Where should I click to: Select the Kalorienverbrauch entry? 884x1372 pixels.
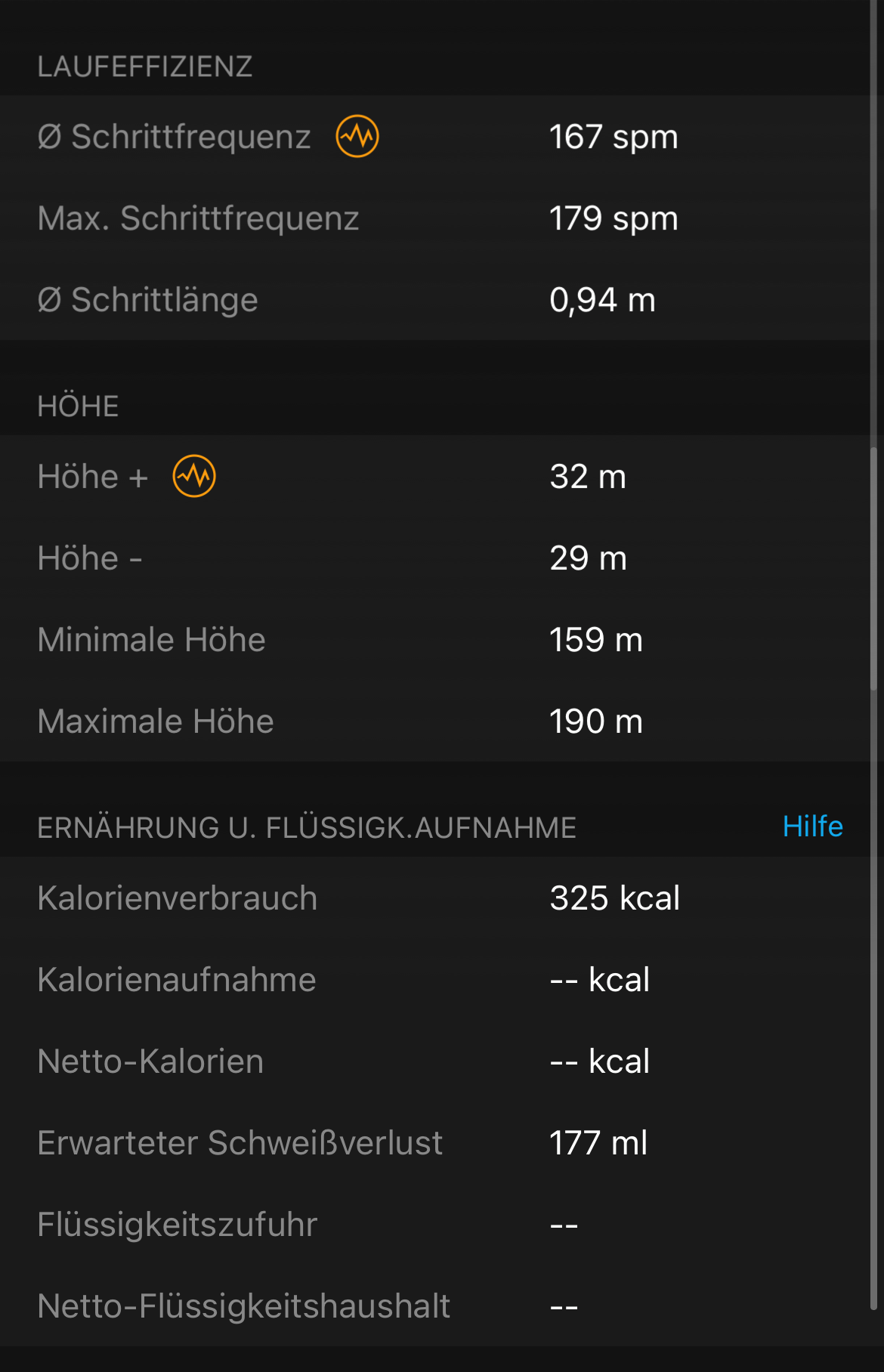tap(177, 898)
